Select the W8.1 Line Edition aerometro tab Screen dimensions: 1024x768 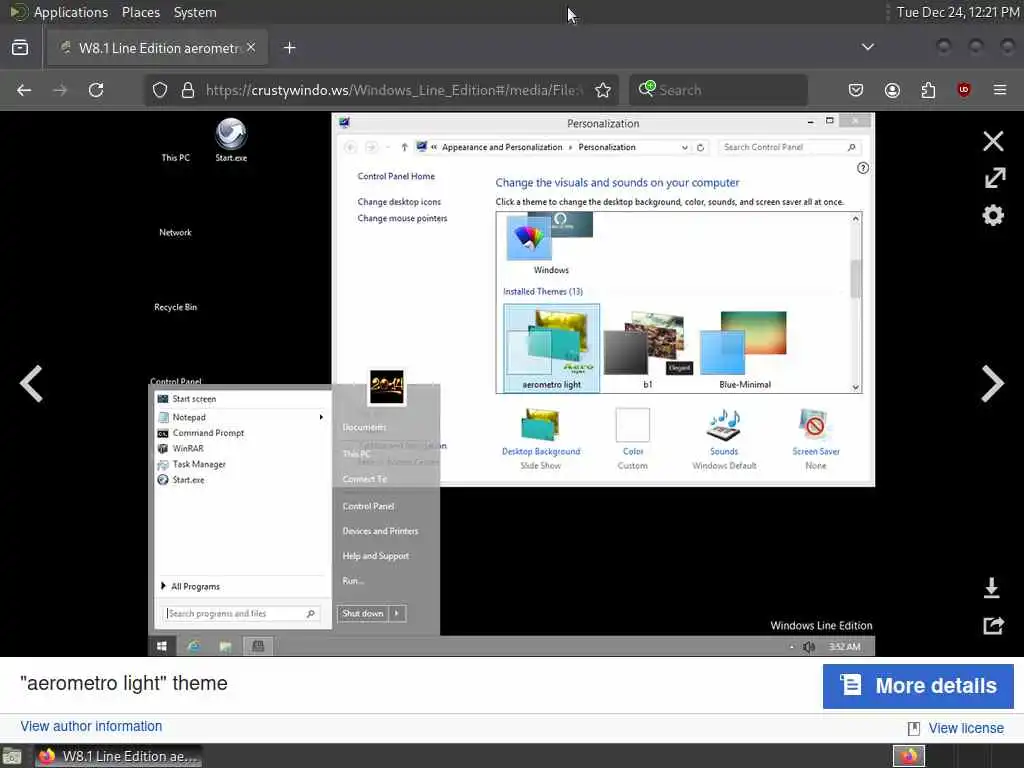(x=157, y=48)
